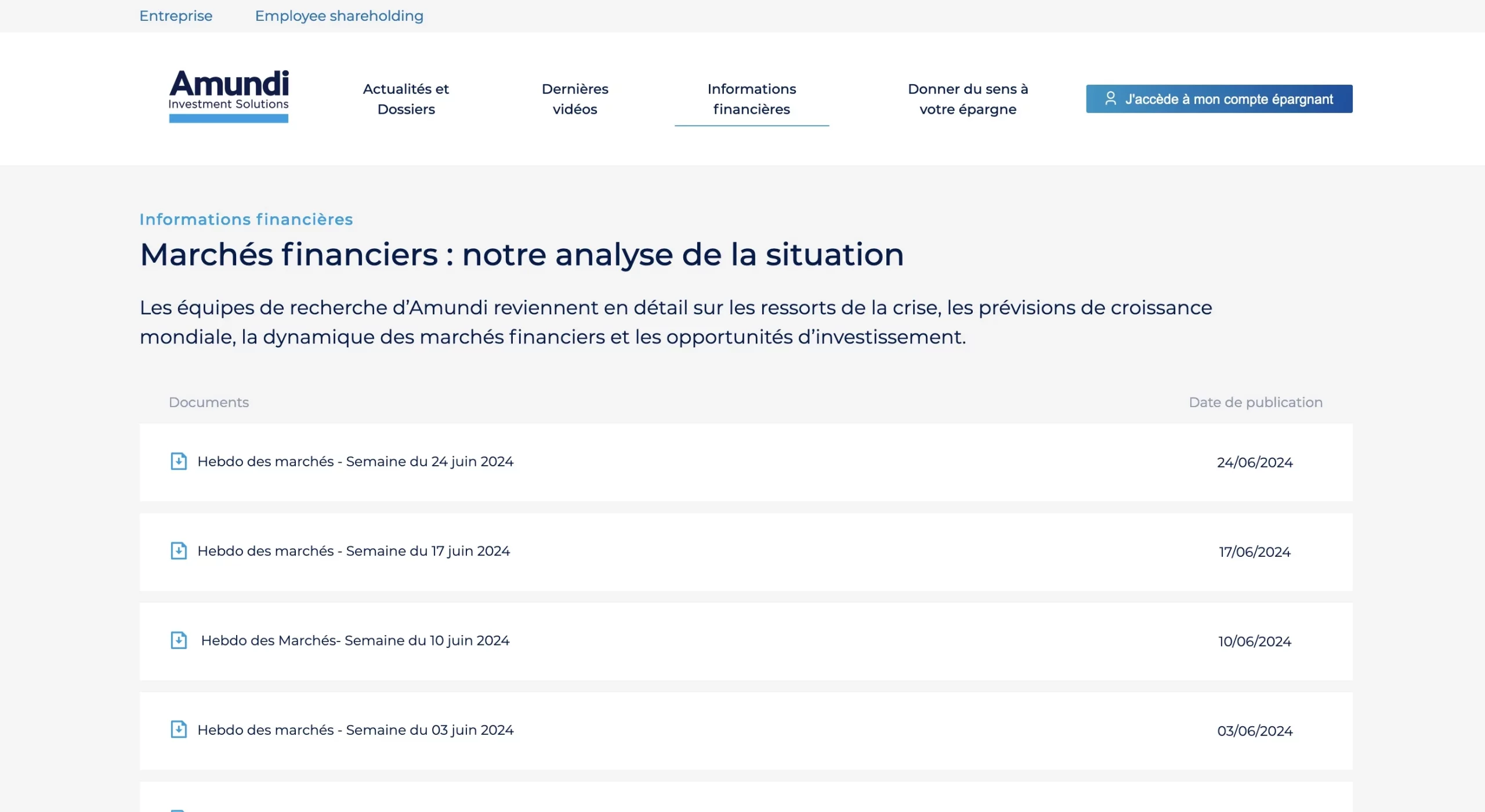Click the Amundi Investment Solutions logo
1485x812 pixels.
pos(229,96)
